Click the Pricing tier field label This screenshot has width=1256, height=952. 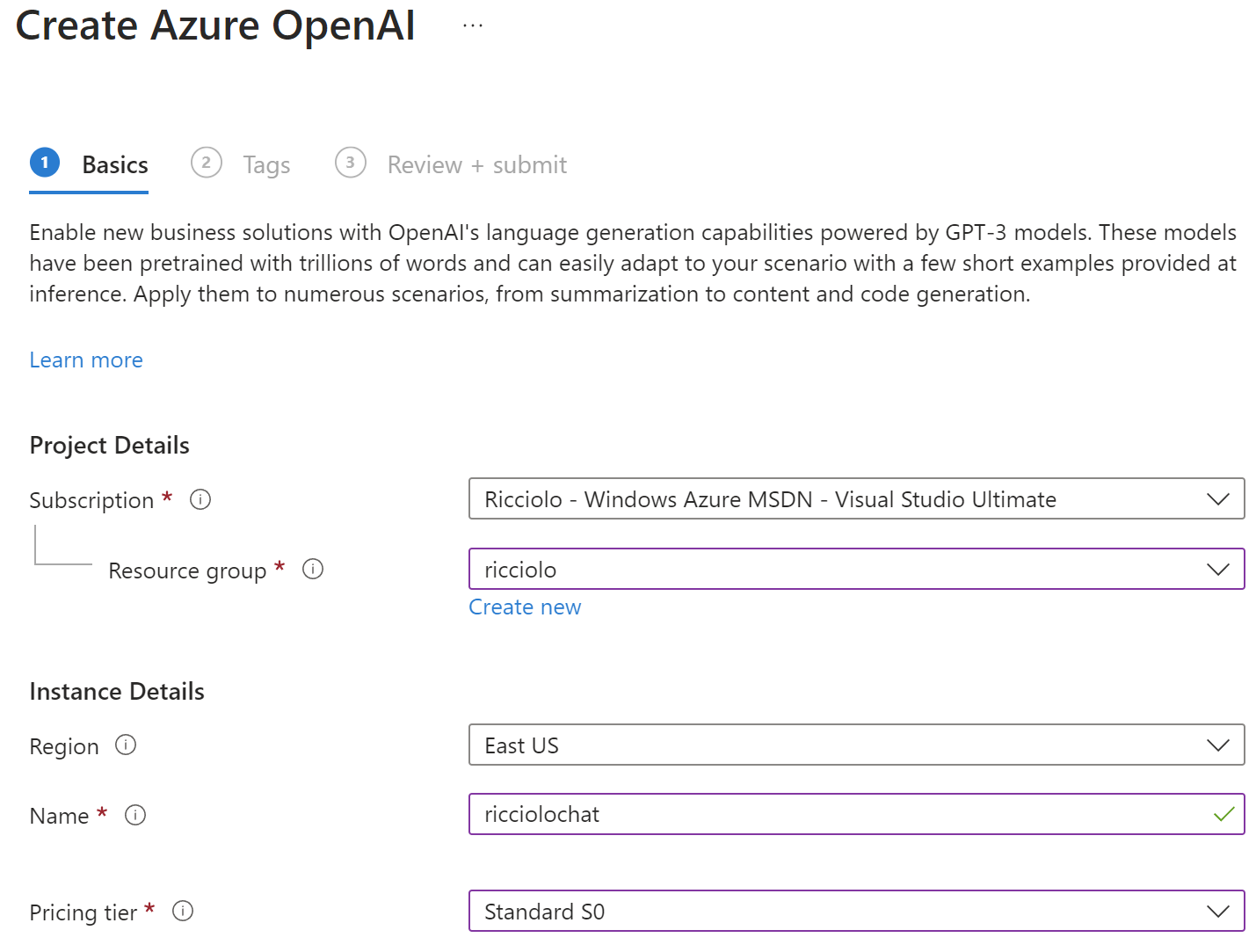pyautogui.click(x=83, y=912)
